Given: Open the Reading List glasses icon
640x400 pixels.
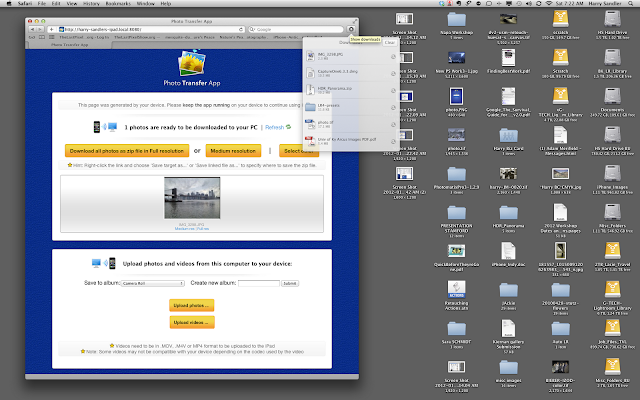Looking at the screenshot, I should [x=32, y=37].
